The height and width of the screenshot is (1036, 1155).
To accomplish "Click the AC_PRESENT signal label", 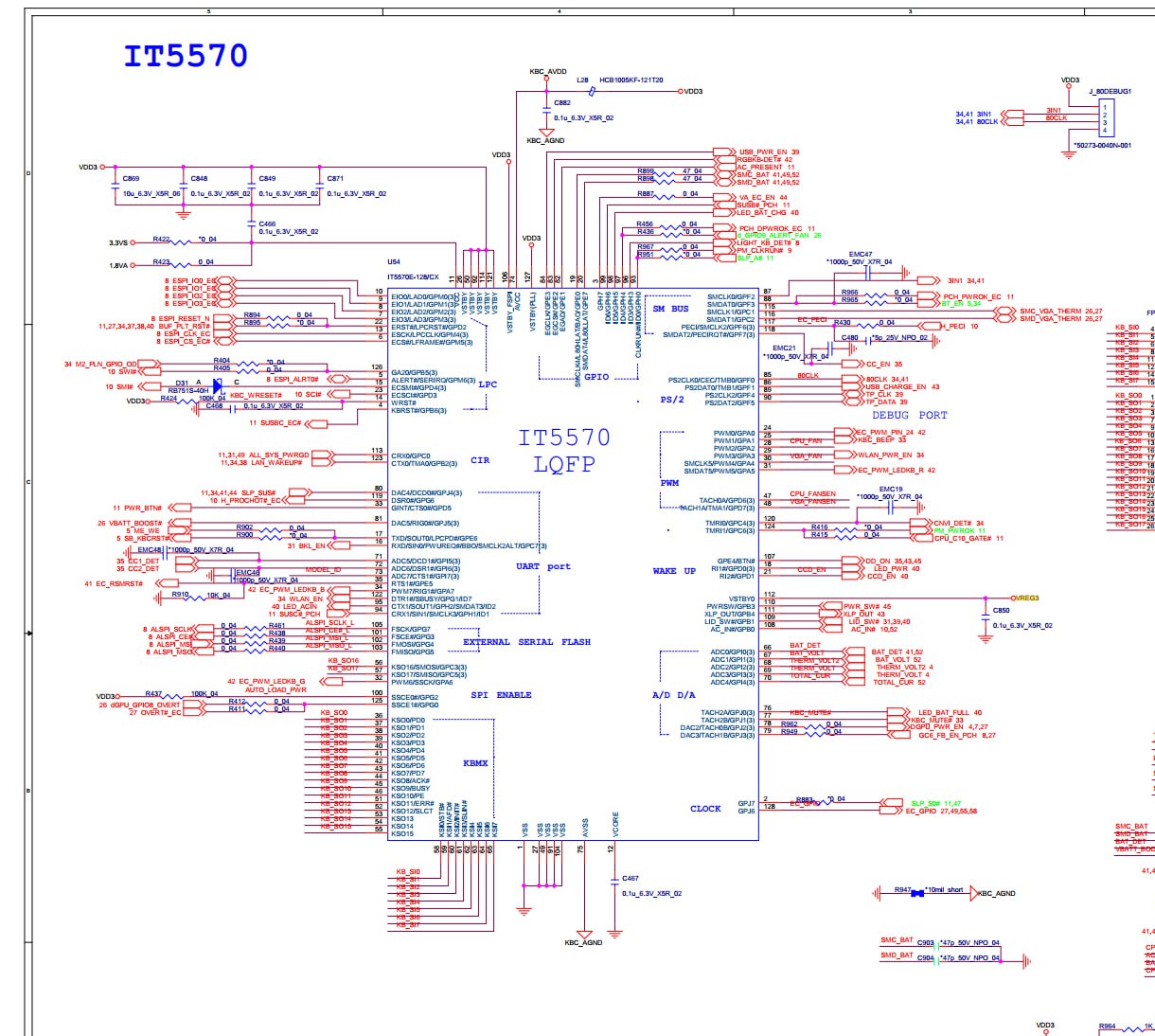I will (760, 167).
